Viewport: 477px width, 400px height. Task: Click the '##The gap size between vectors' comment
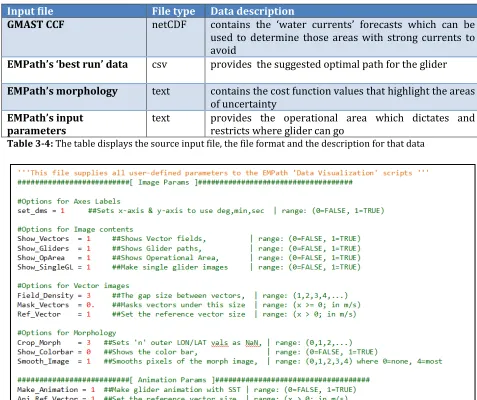coord(178,295)
